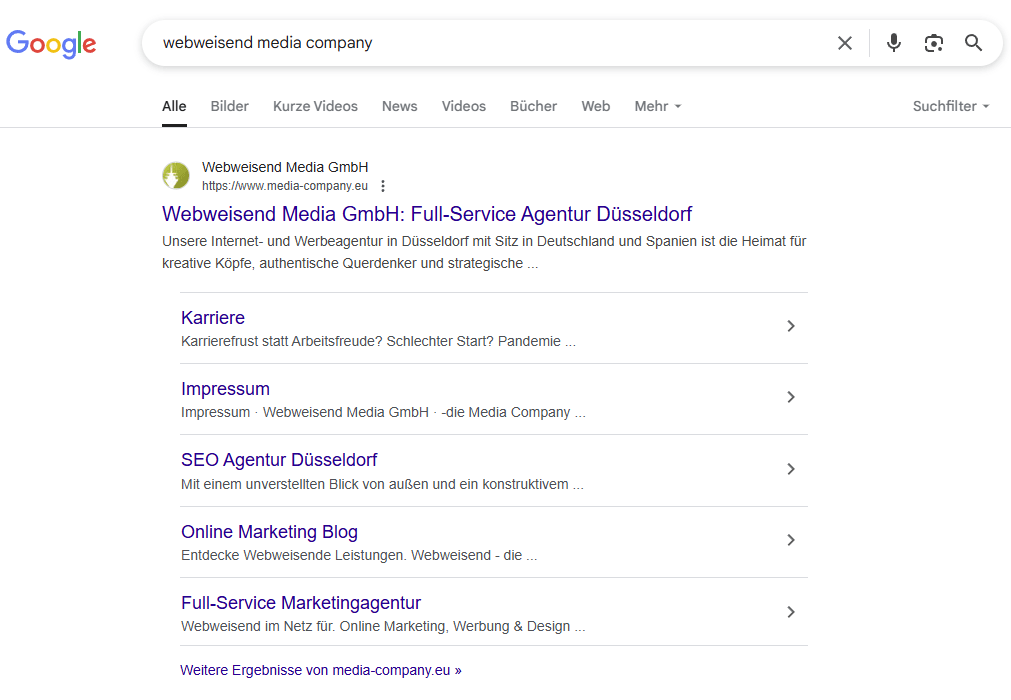Click the chevron in the Online Marketing Blog row
Image resolution: width=1011 pixels, height=700 pixels.
791,540
